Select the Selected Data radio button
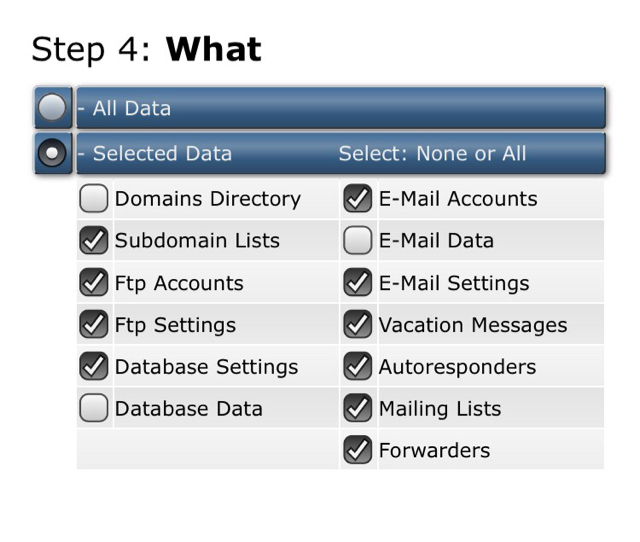Screen dimensions: 640x542 (52, 153)
